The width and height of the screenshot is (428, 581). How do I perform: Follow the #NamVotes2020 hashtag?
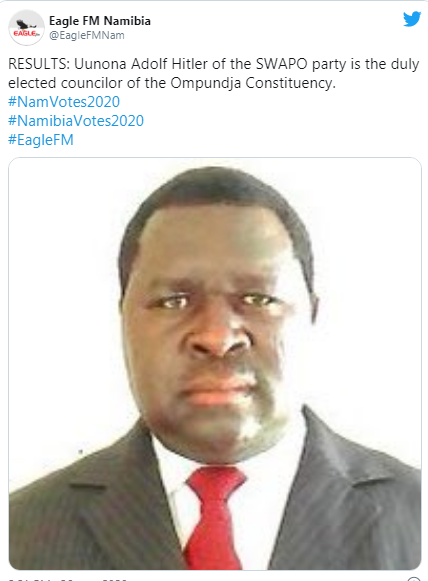pyautogui.click(x=64, y=102)
